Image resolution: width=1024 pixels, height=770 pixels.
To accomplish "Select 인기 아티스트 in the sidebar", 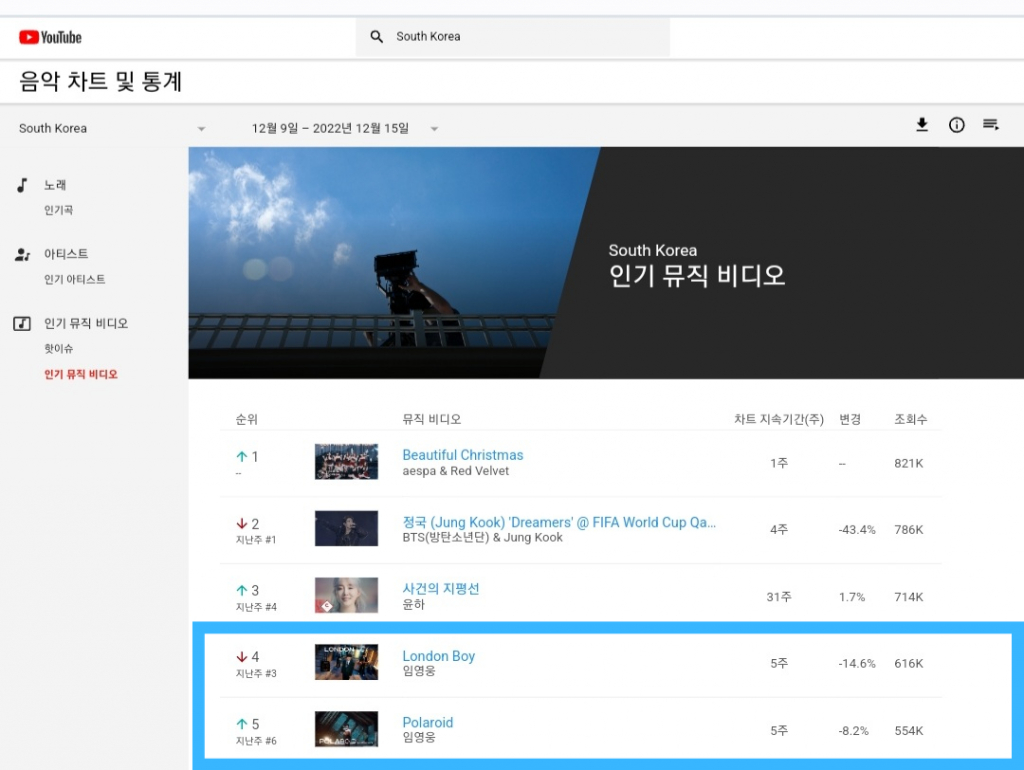I will click(x=74, y=279).
